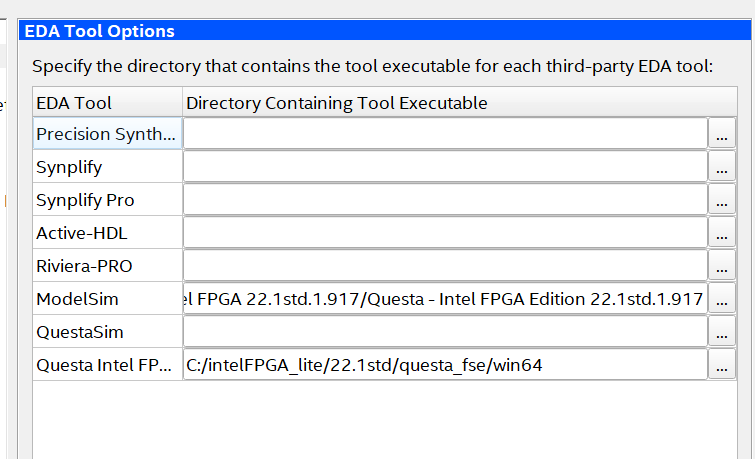Select the Precision Synthesis name cell
Viewport: 755px width, 459px height.
[107, 134]
